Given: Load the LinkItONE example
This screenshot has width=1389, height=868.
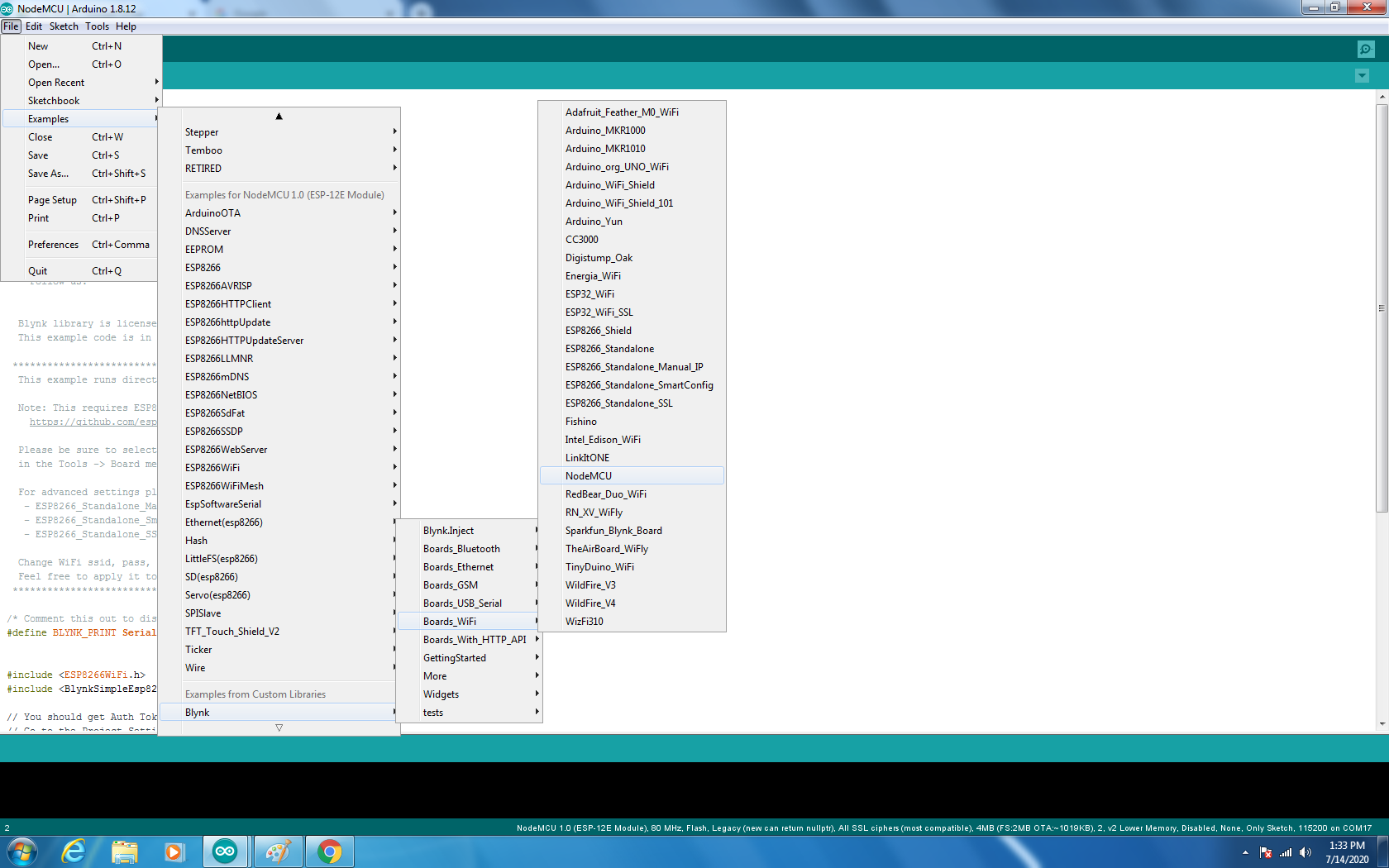Looking at the screenshot, I should (632, 458).
